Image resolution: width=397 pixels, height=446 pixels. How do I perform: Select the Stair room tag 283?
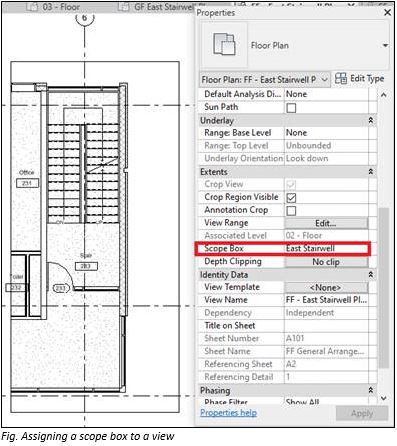[86, 266]
